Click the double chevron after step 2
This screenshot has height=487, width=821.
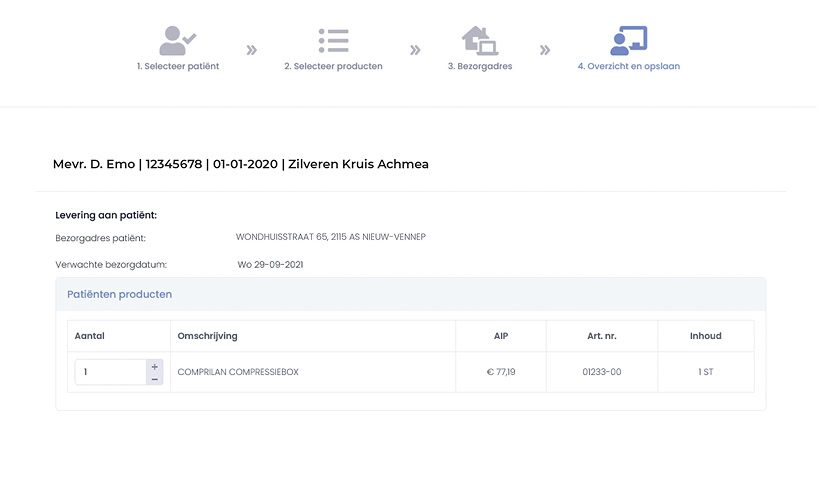click(415, 49)
